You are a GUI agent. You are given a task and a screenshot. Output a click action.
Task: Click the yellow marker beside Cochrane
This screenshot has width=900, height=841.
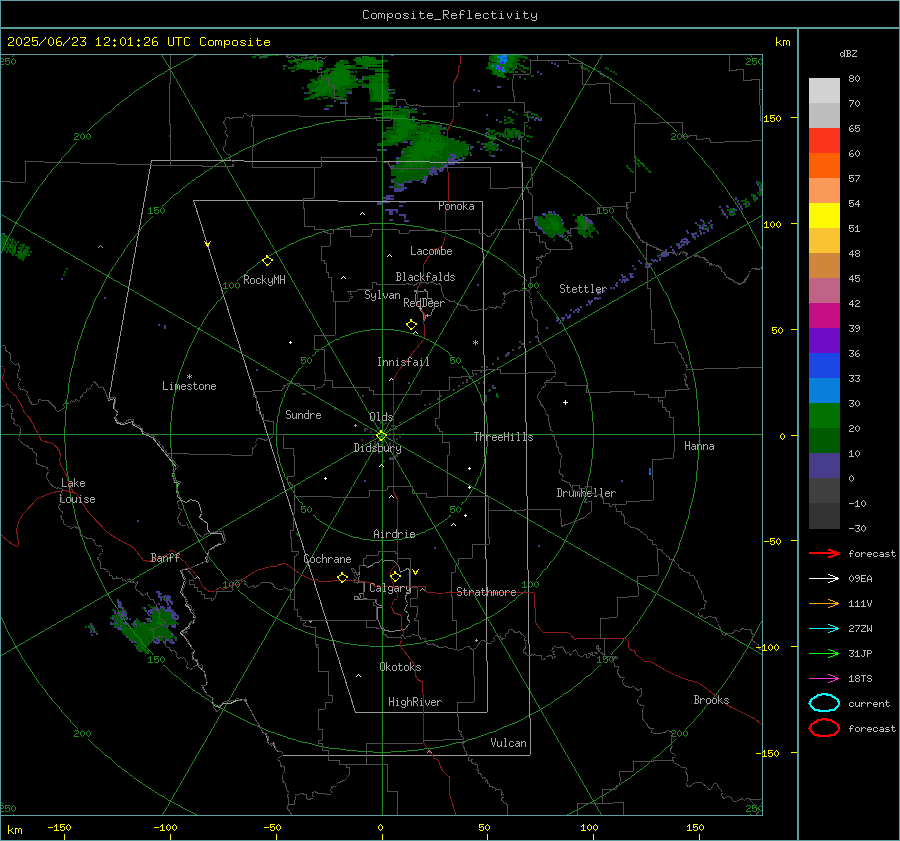(x=342, y=577)
